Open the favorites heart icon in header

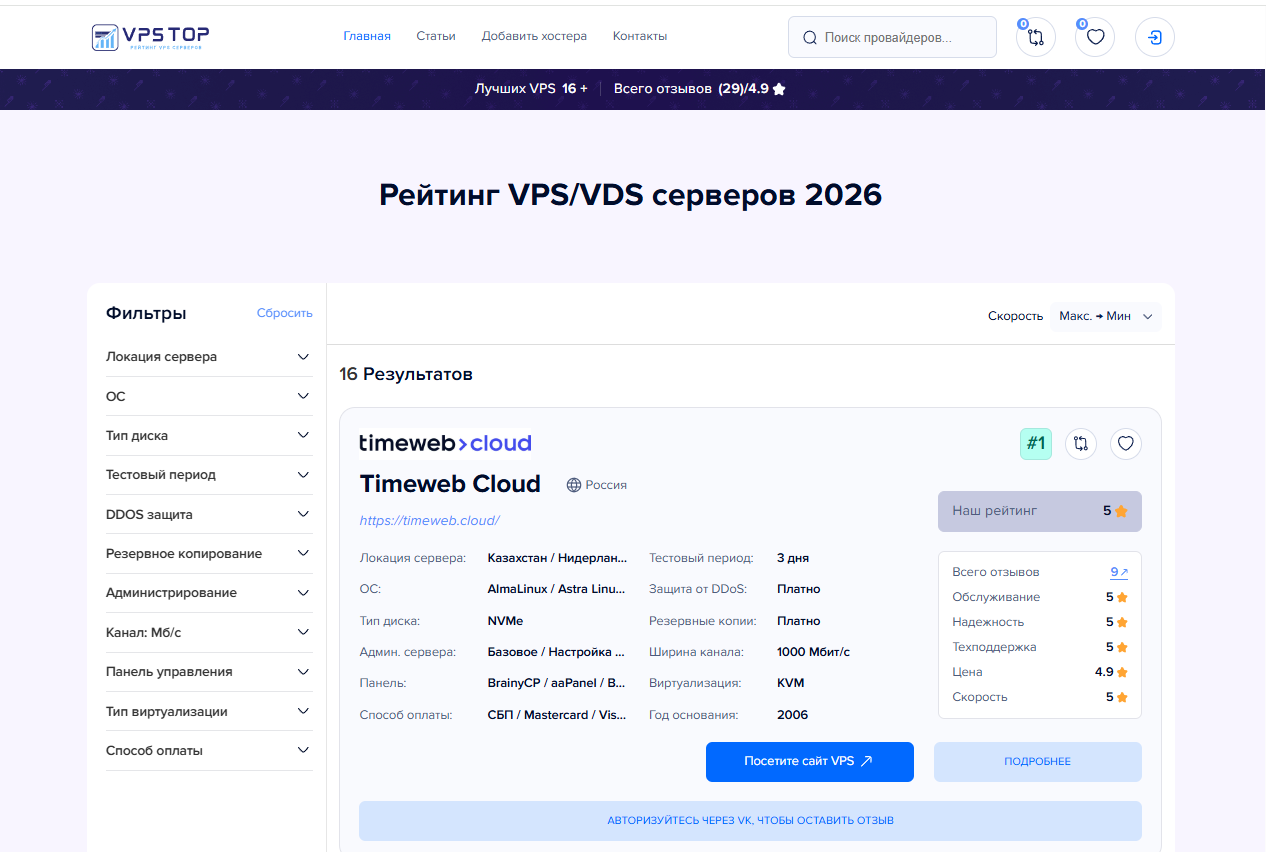click(1095, 37)
